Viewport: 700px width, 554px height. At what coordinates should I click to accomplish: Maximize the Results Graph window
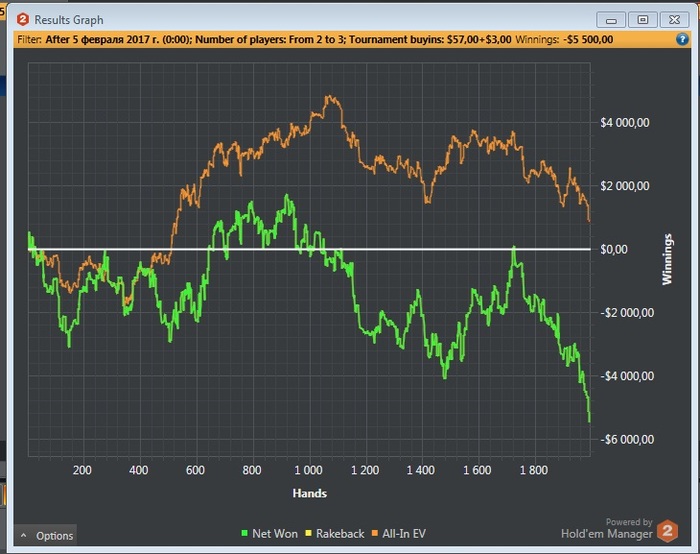click(642, 20)
